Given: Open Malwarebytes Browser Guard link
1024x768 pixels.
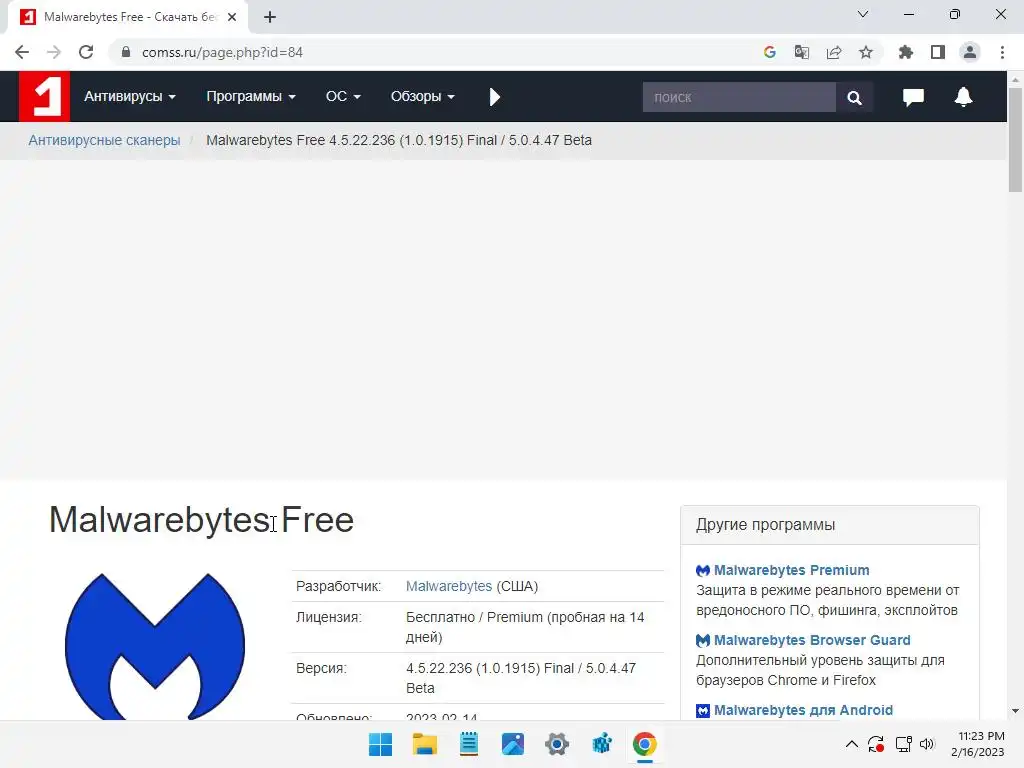Looking at the screenshot, I should pos(812,640).
